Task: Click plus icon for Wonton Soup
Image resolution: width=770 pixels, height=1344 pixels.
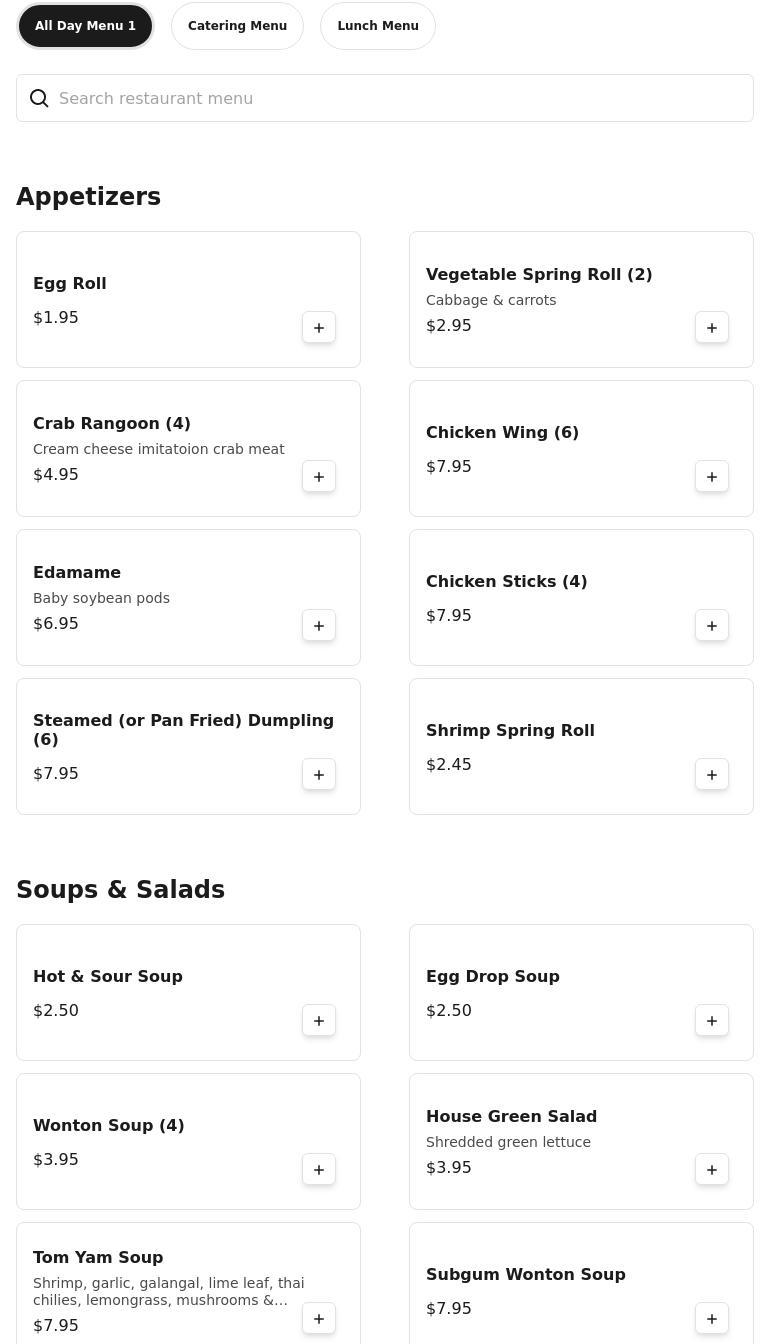Action: [319, 1169]
